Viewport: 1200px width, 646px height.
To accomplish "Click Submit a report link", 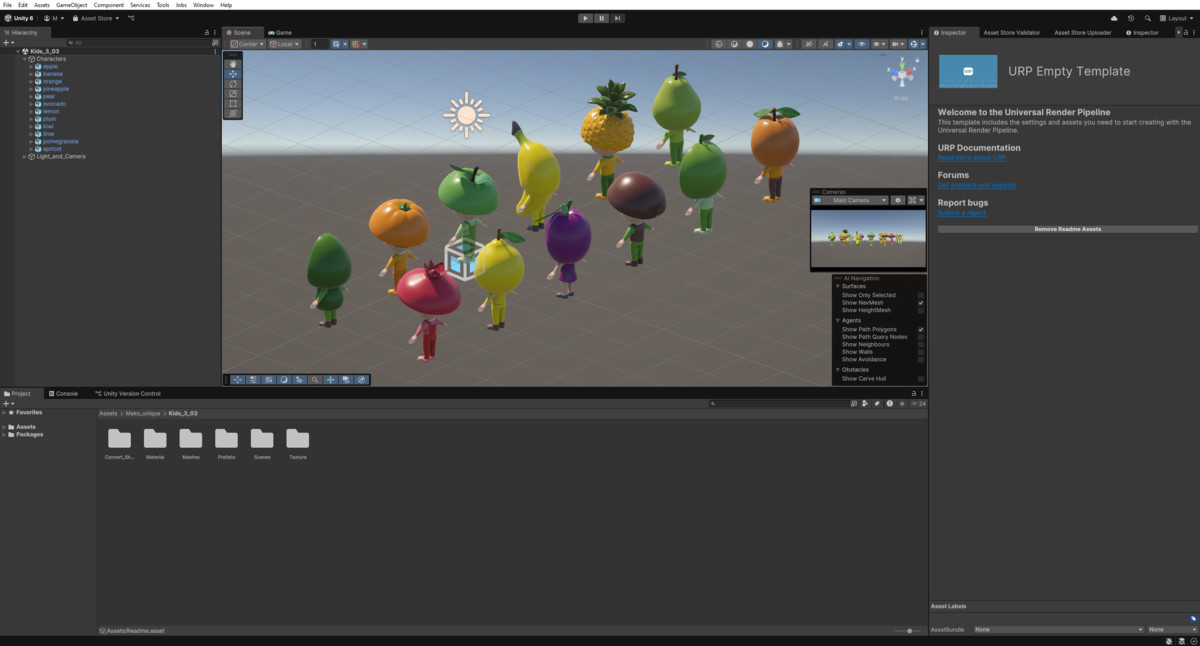I will click(962, 213).
